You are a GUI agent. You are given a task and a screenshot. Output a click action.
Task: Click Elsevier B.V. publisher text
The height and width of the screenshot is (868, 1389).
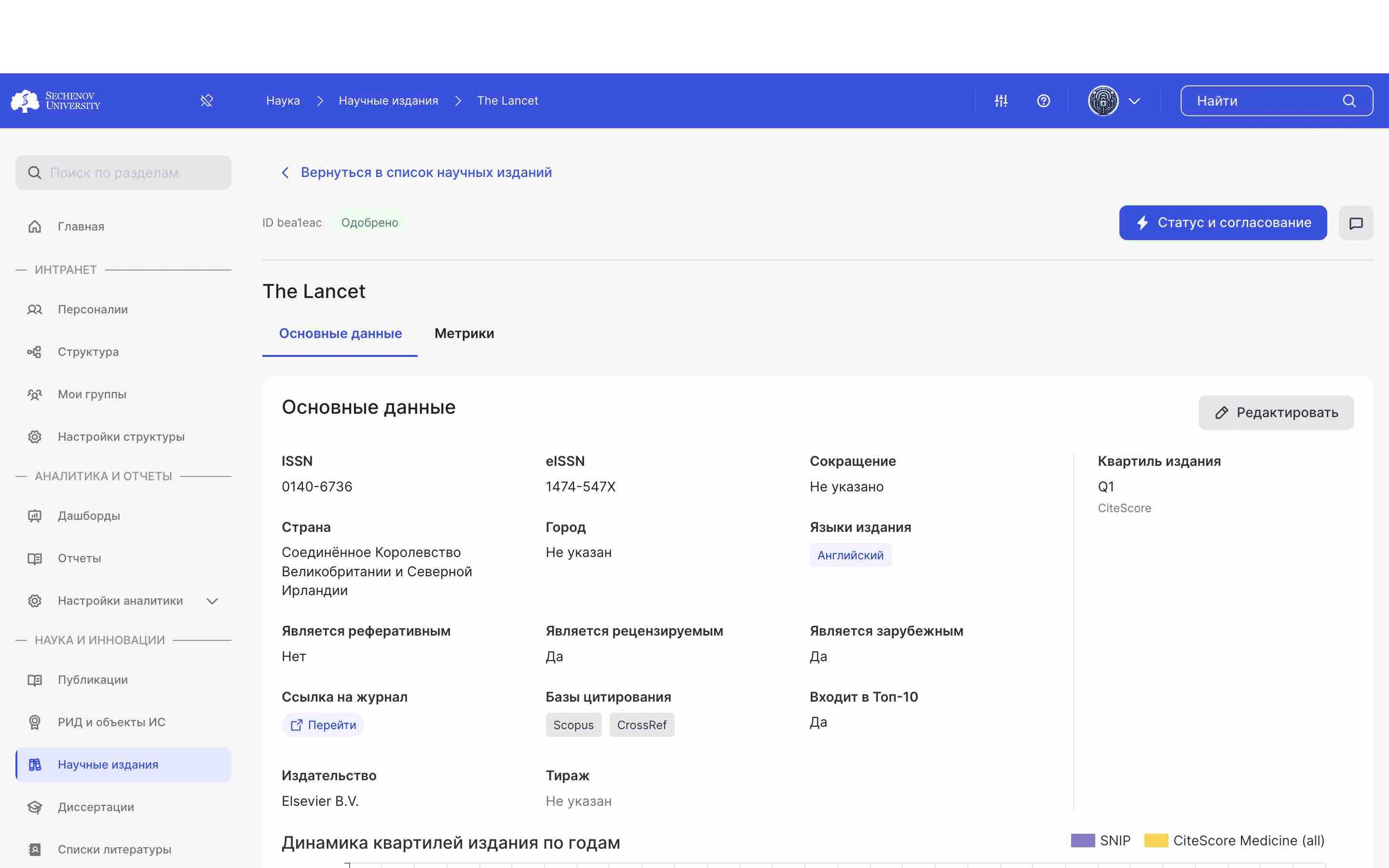coord(320,801)
